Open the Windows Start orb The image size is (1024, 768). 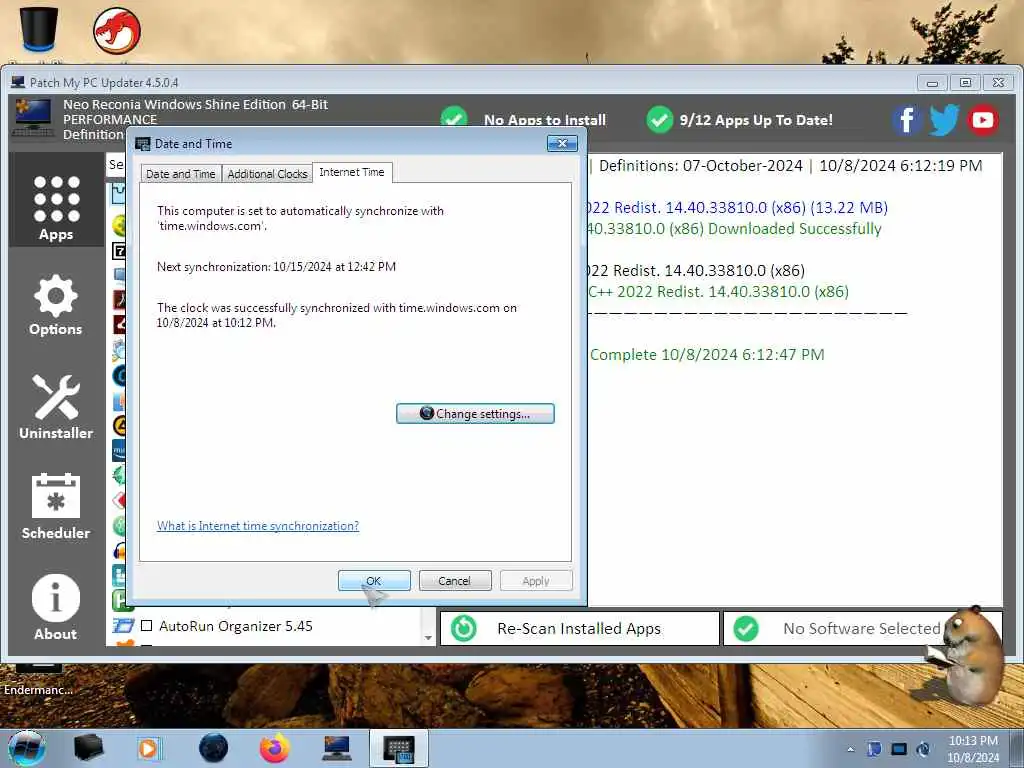(x=27, y=748)
